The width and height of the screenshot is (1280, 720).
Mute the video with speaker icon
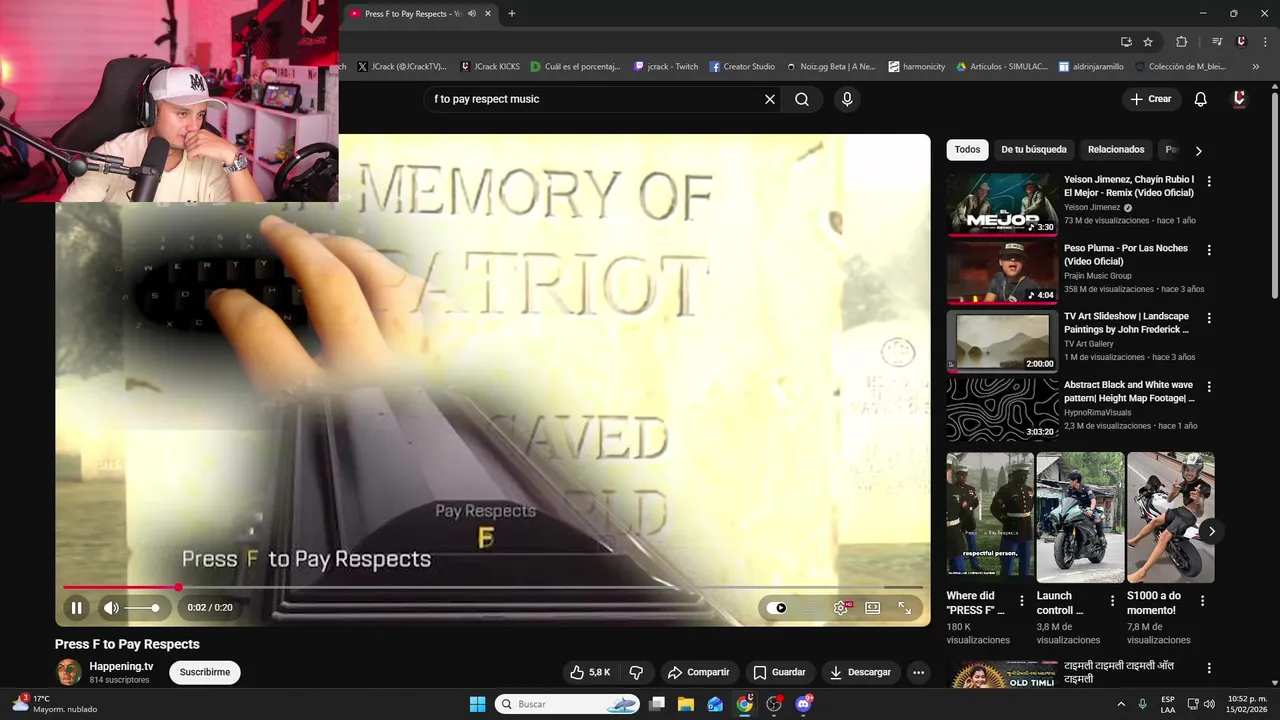point(111,608)
